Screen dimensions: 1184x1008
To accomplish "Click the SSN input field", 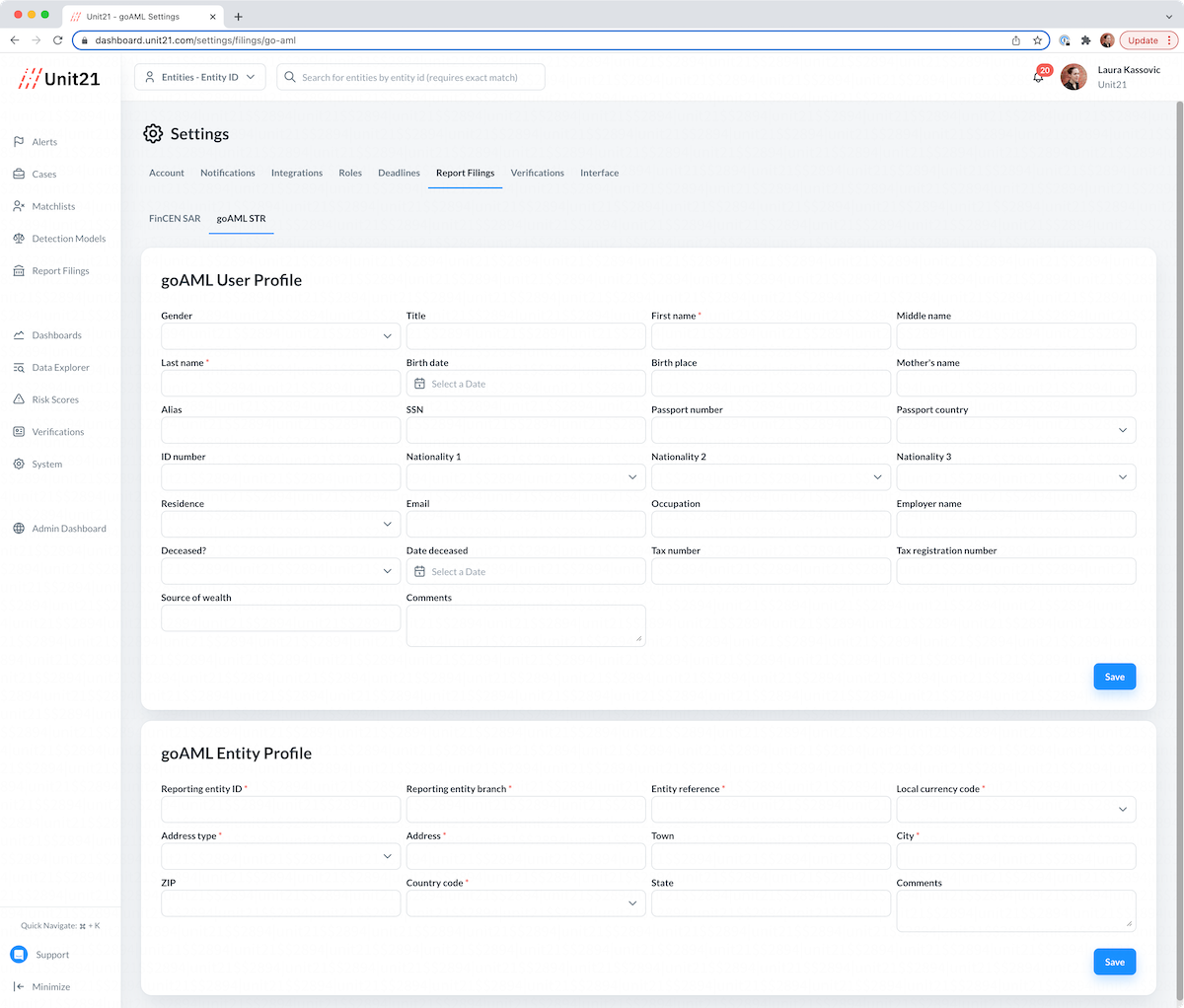I will pos(526,430).
